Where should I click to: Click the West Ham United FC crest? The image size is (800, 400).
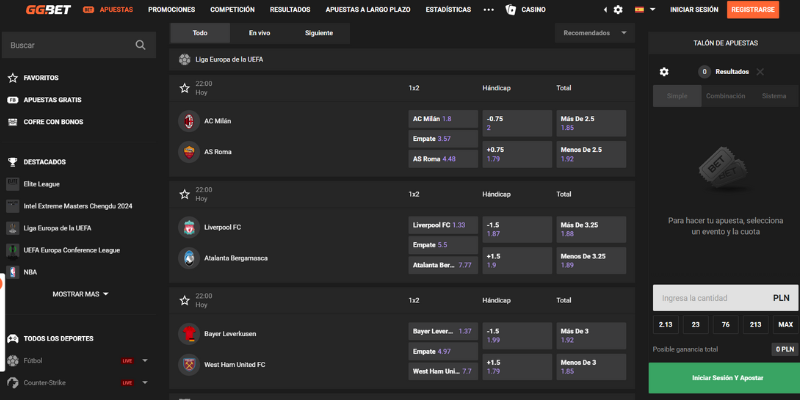pyautogui.click(x=189, y=365)
